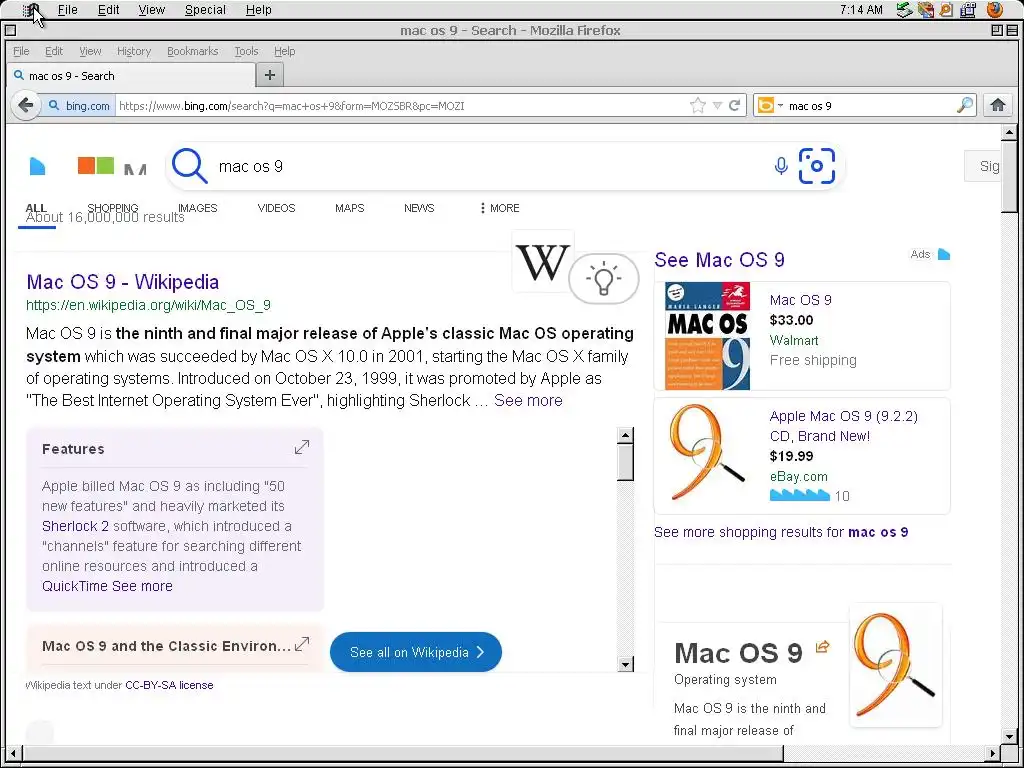Open the system Special menu
Screen dimensions: 1024x768
coord(205,10)
